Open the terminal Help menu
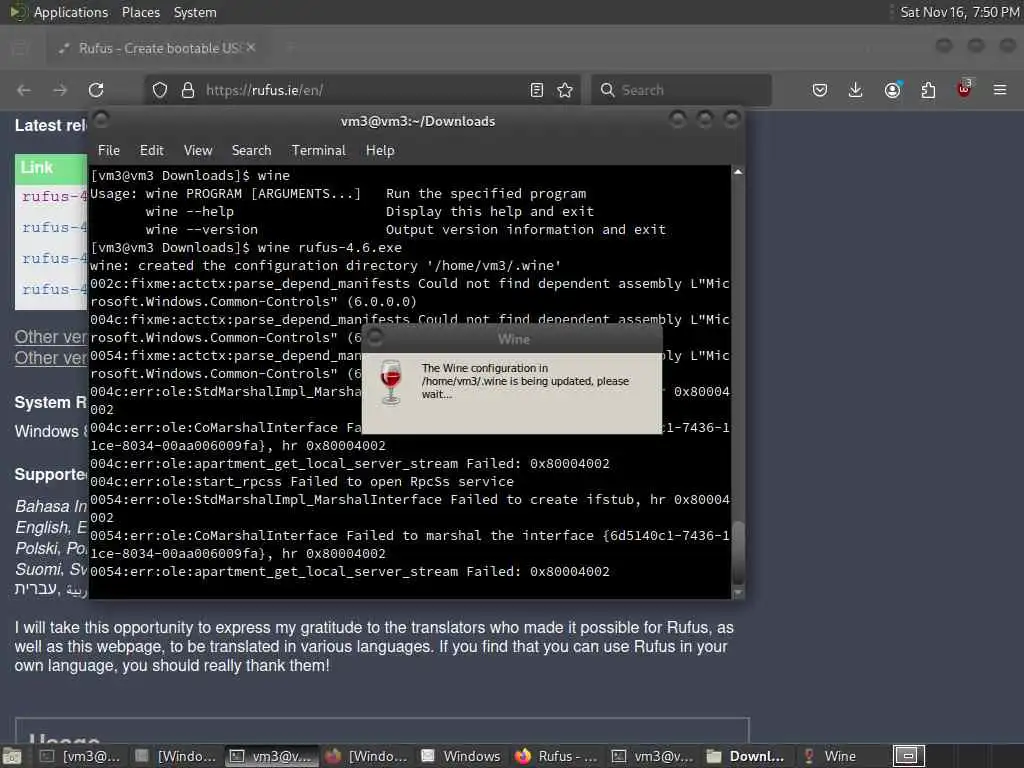 [380, 150]
